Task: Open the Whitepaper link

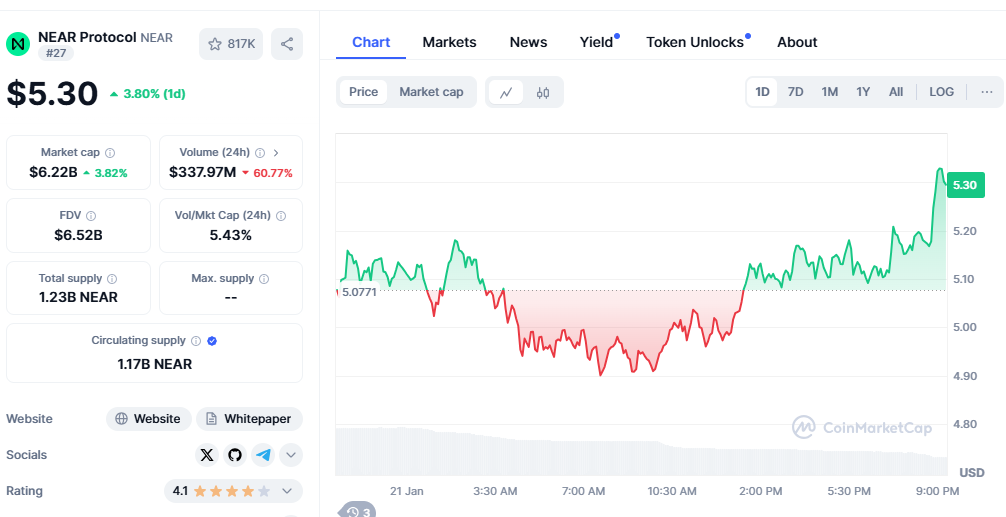Action: [x=249, y=419]
